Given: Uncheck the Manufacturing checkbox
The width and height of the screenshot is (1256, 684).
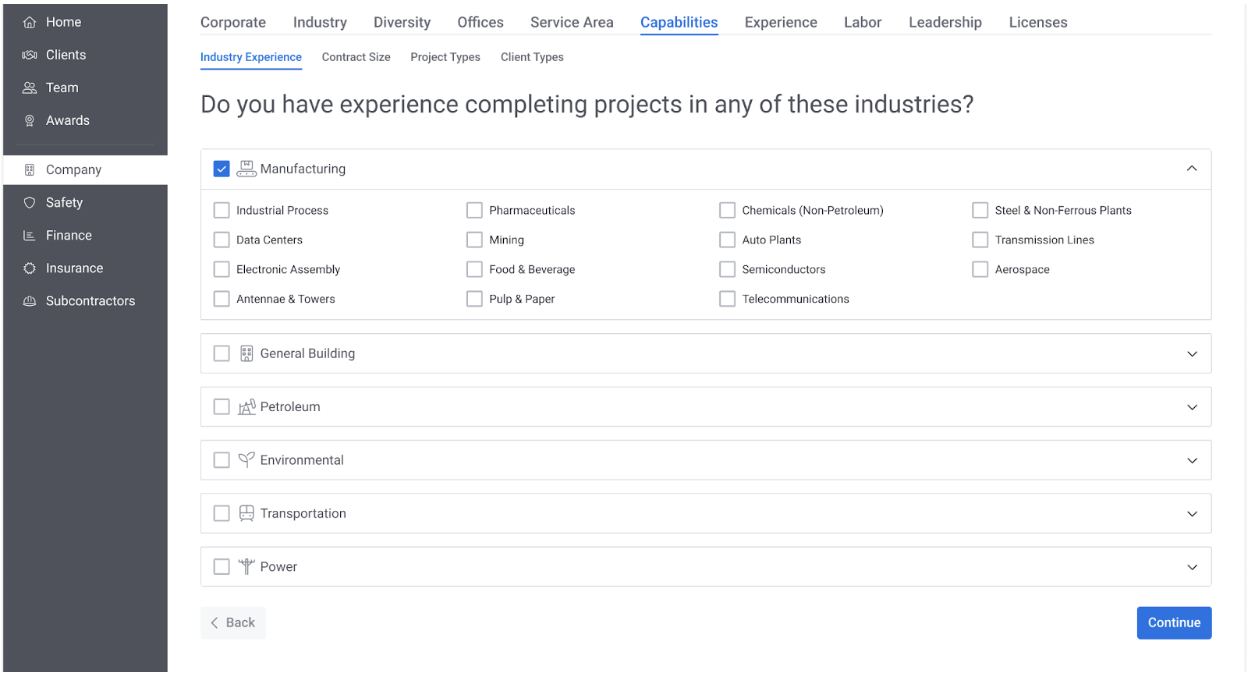Looking at the screenshot, I should coord(222,169).
